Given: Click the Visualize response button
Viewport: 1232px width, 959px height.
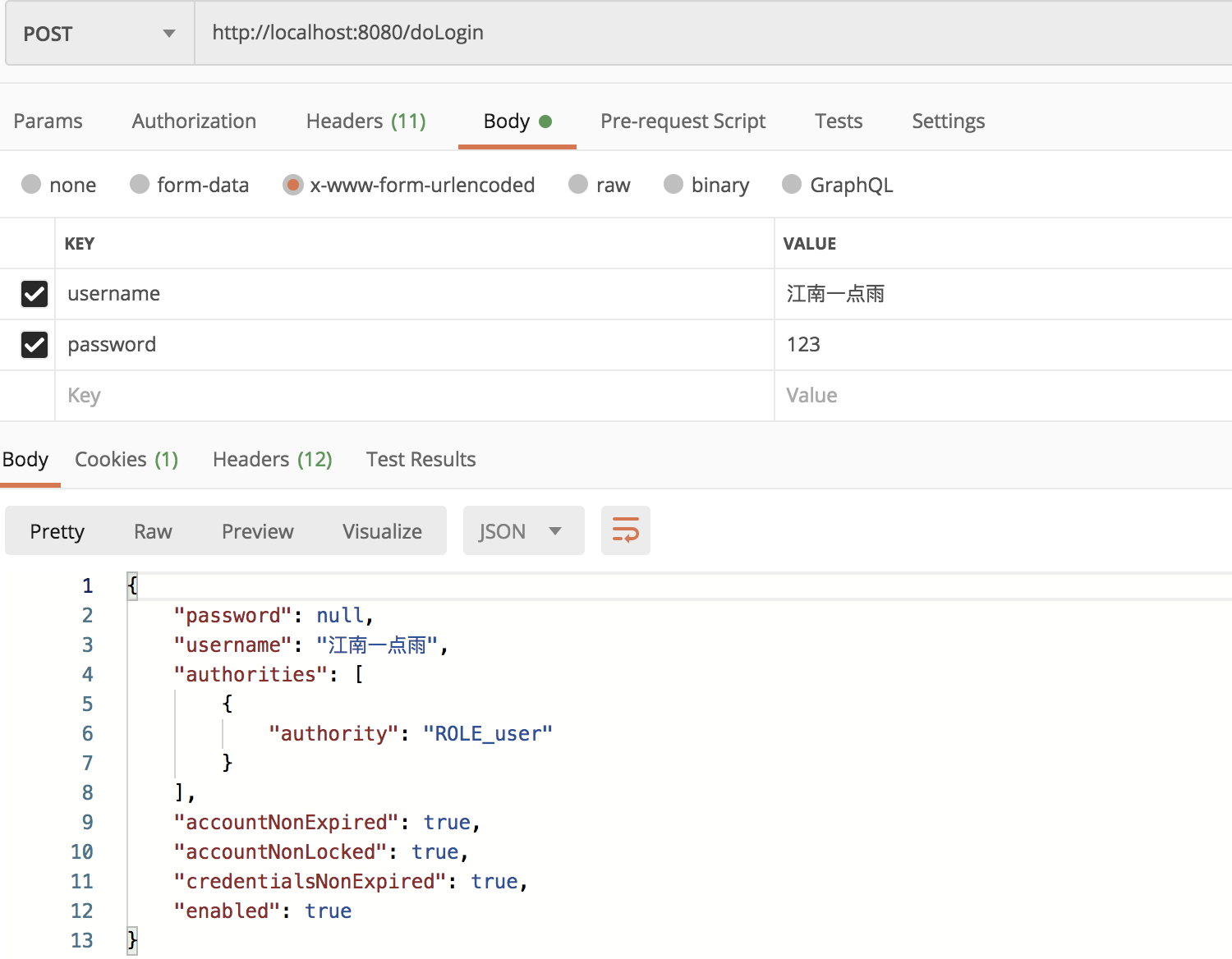Looking at the screenshot, I should 382,531.
